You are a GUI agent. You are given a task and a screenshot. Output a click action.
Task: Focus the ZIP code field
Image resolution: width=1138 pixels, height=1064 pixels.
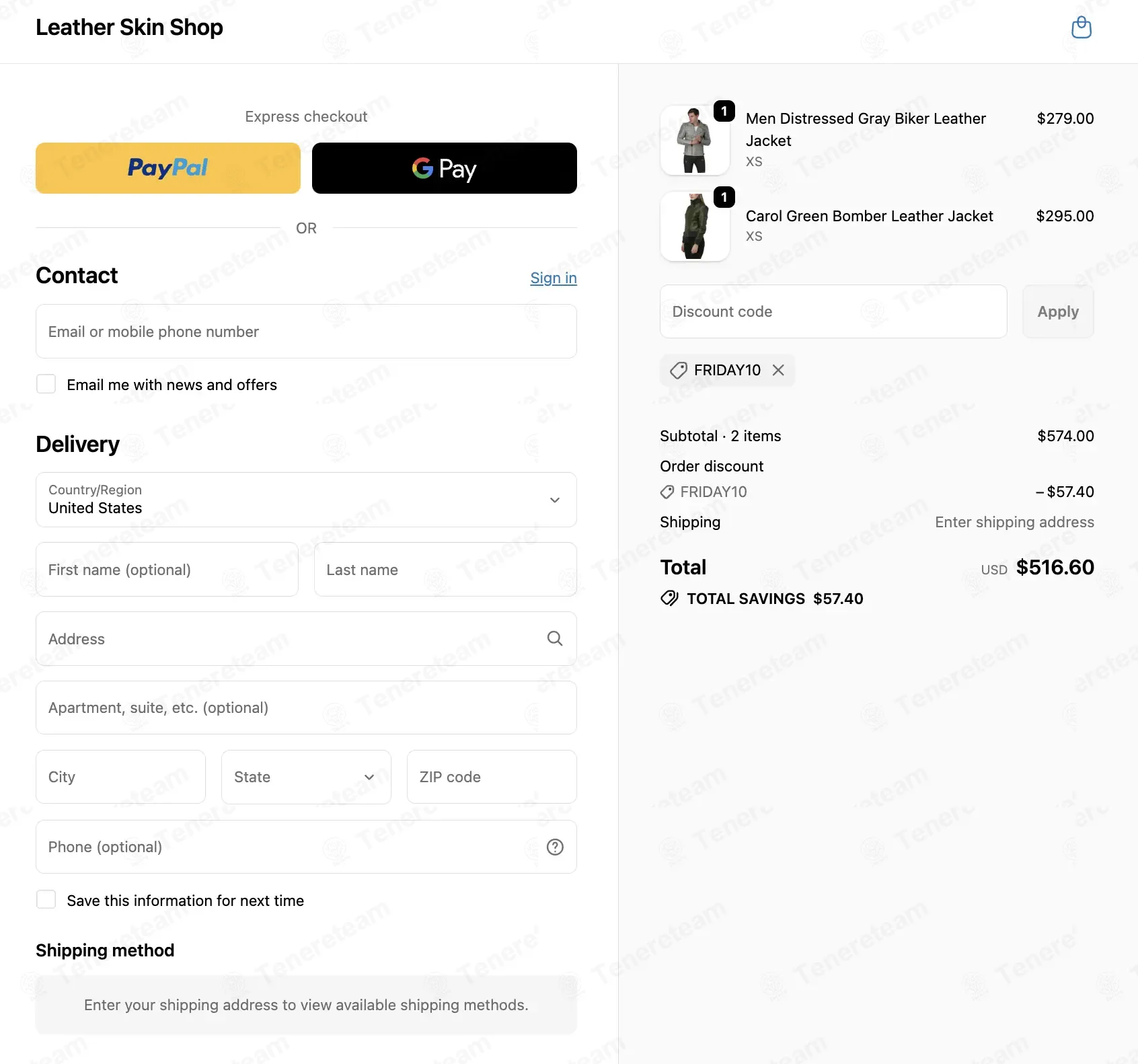492,777
